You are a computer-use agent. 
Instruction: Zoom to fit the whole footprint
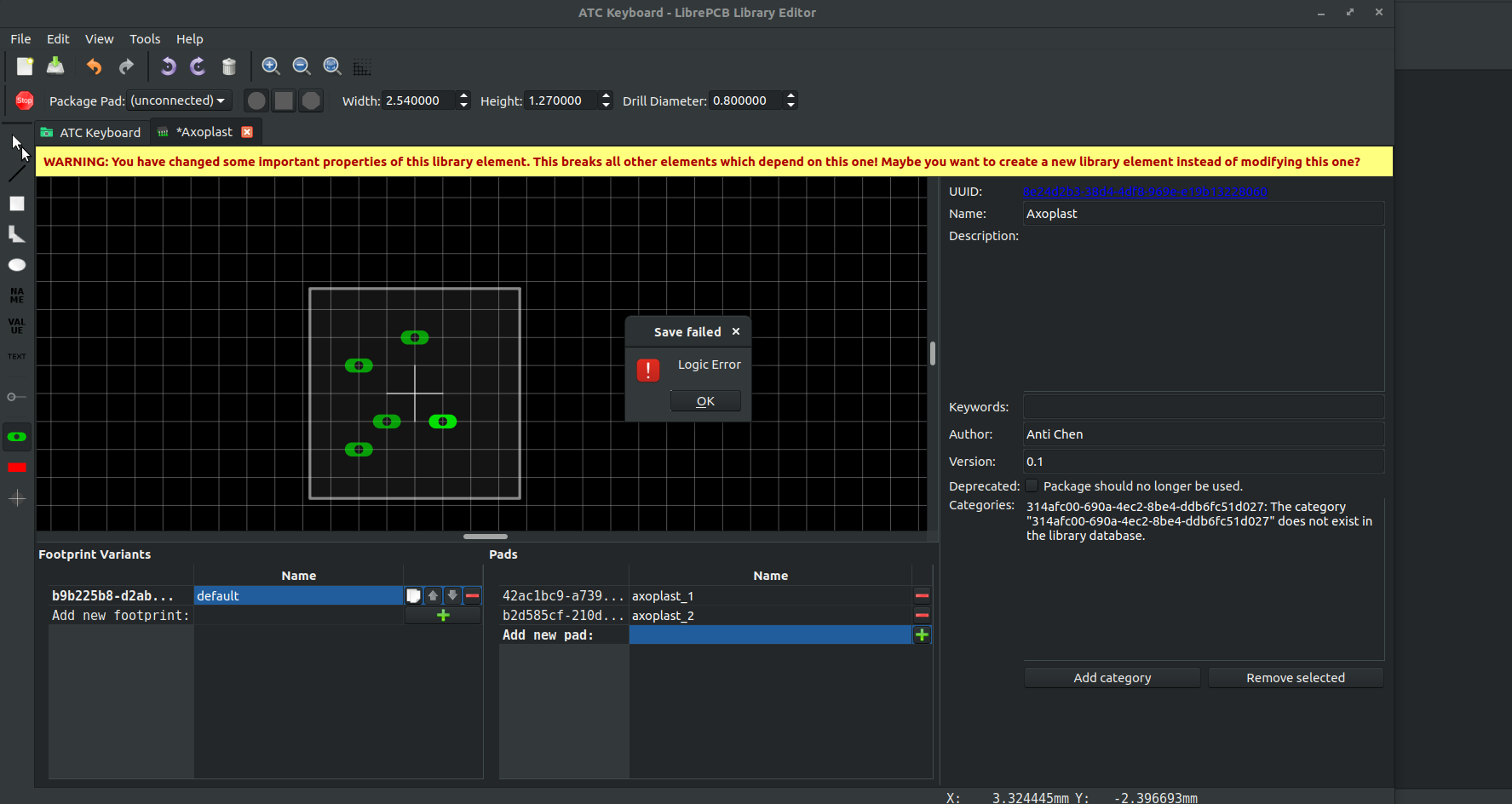[331, 66]
